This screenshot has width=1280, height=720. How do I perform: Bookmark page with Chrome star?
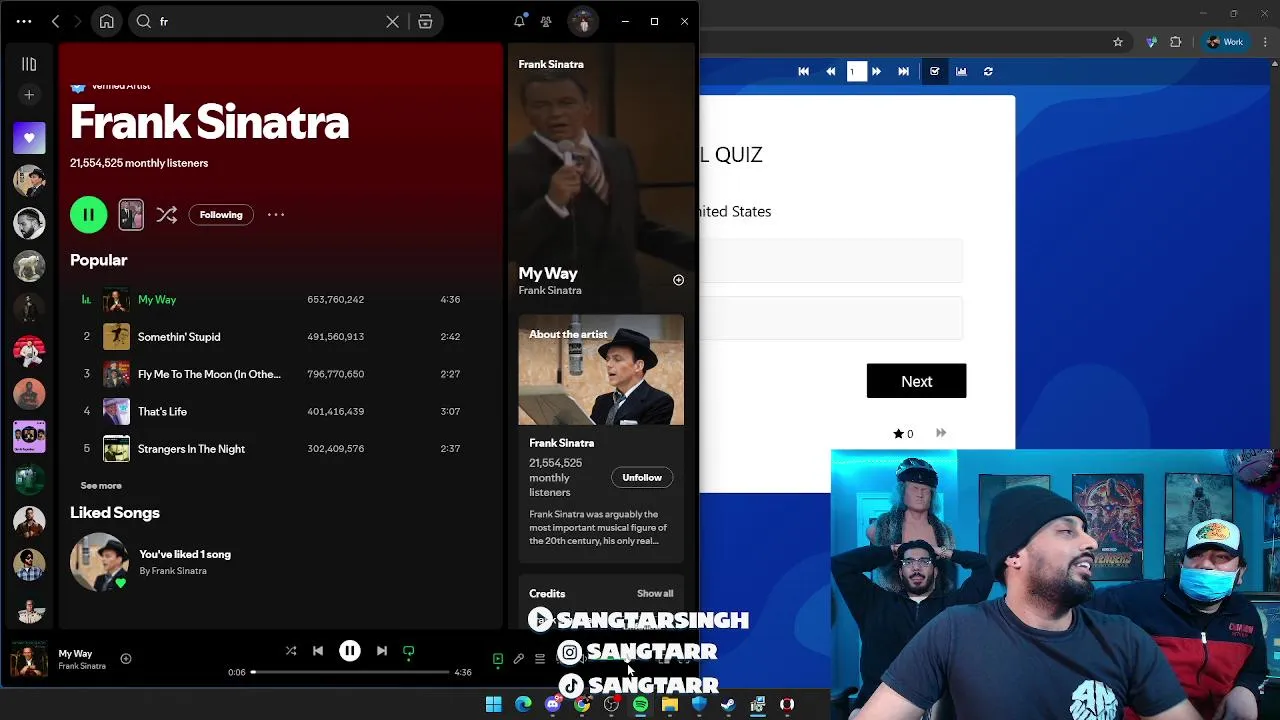click(1118, 42)
